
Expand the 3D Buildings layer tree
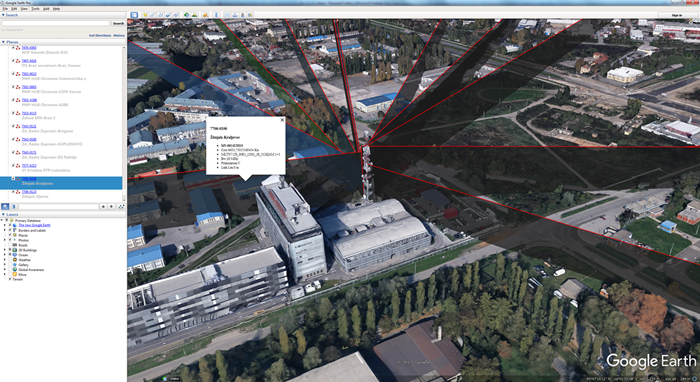5,250
